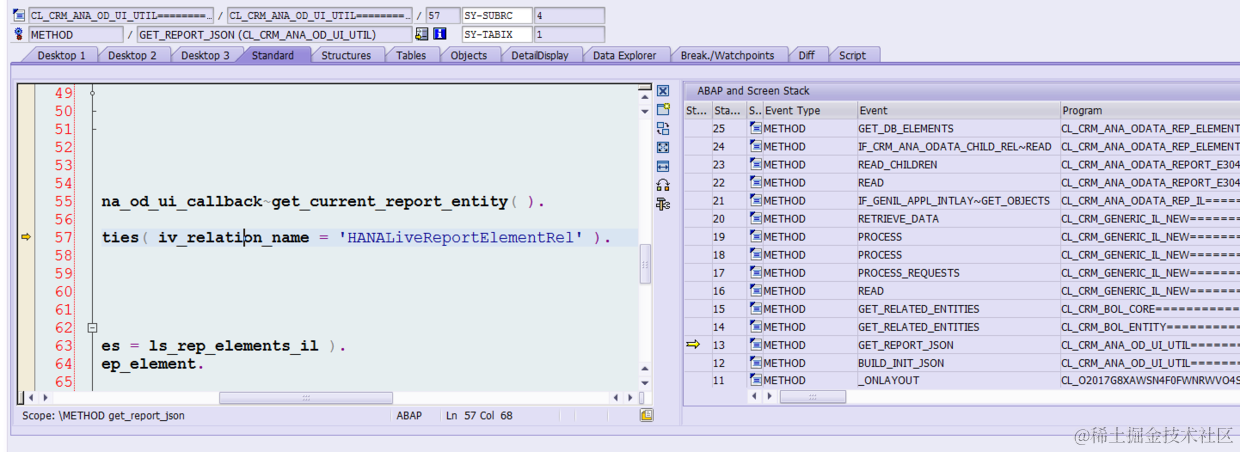Click the New Tool icon below Close
1240x452 pixels.
(662, 110)
